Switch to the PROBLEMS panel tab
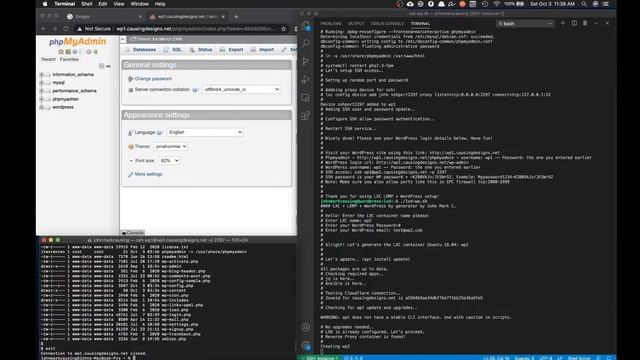 331,24
